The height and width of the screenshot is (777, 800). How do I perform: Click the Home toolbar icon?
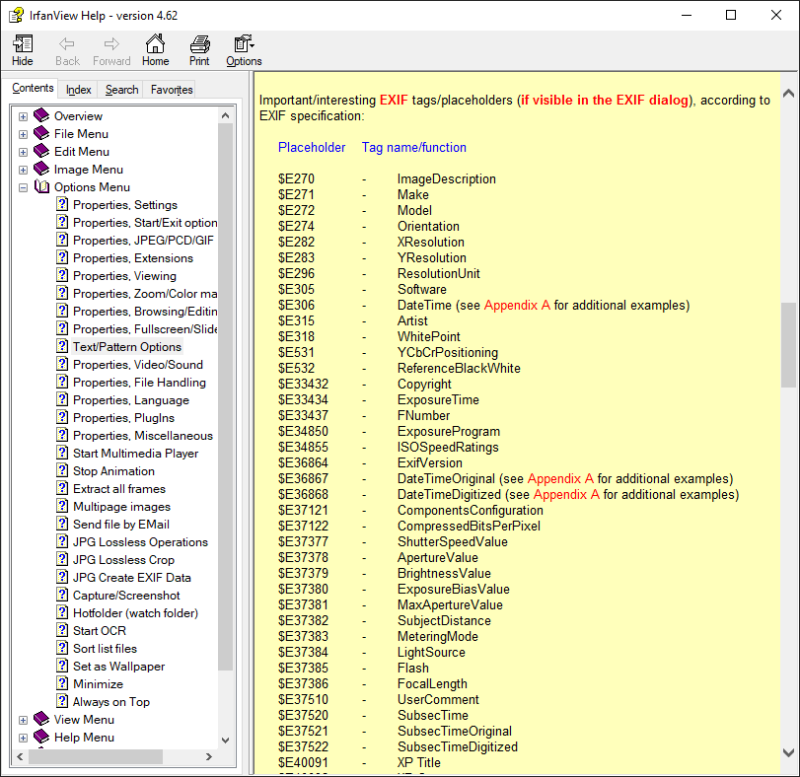(155, 44)
